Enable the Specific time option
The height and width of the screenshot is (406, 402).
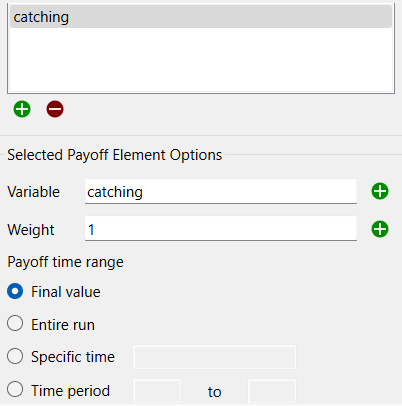15,356
